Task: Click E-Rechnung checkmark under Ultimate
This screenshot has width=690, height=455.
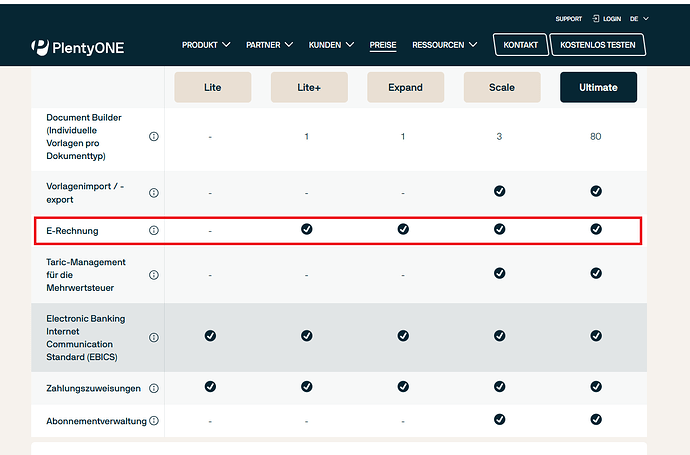Action: tap(596, 229)
